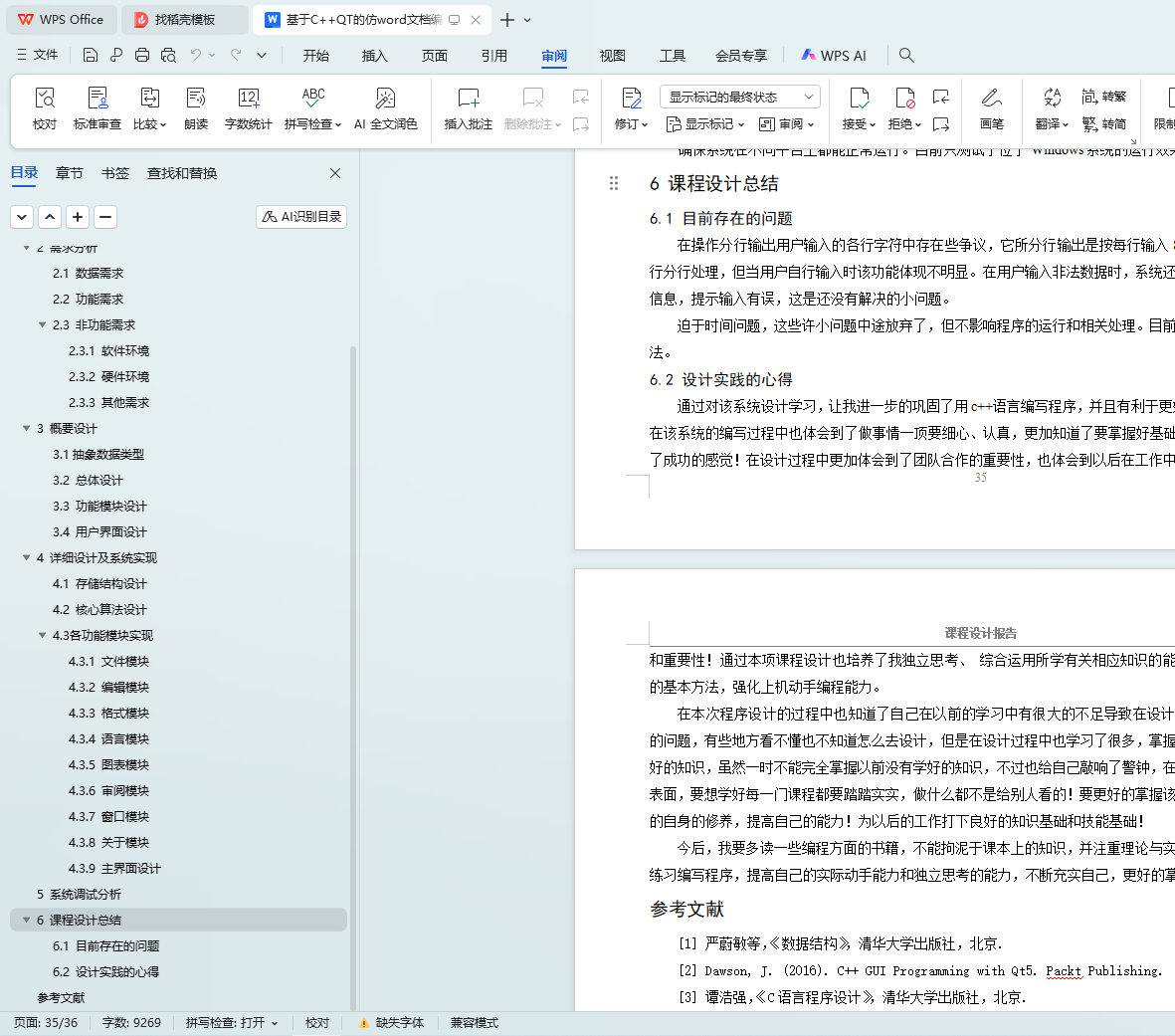Open the 会员专享 ribbon tab
Screen dimensions: 1175x1036
(x=741, y=56)
